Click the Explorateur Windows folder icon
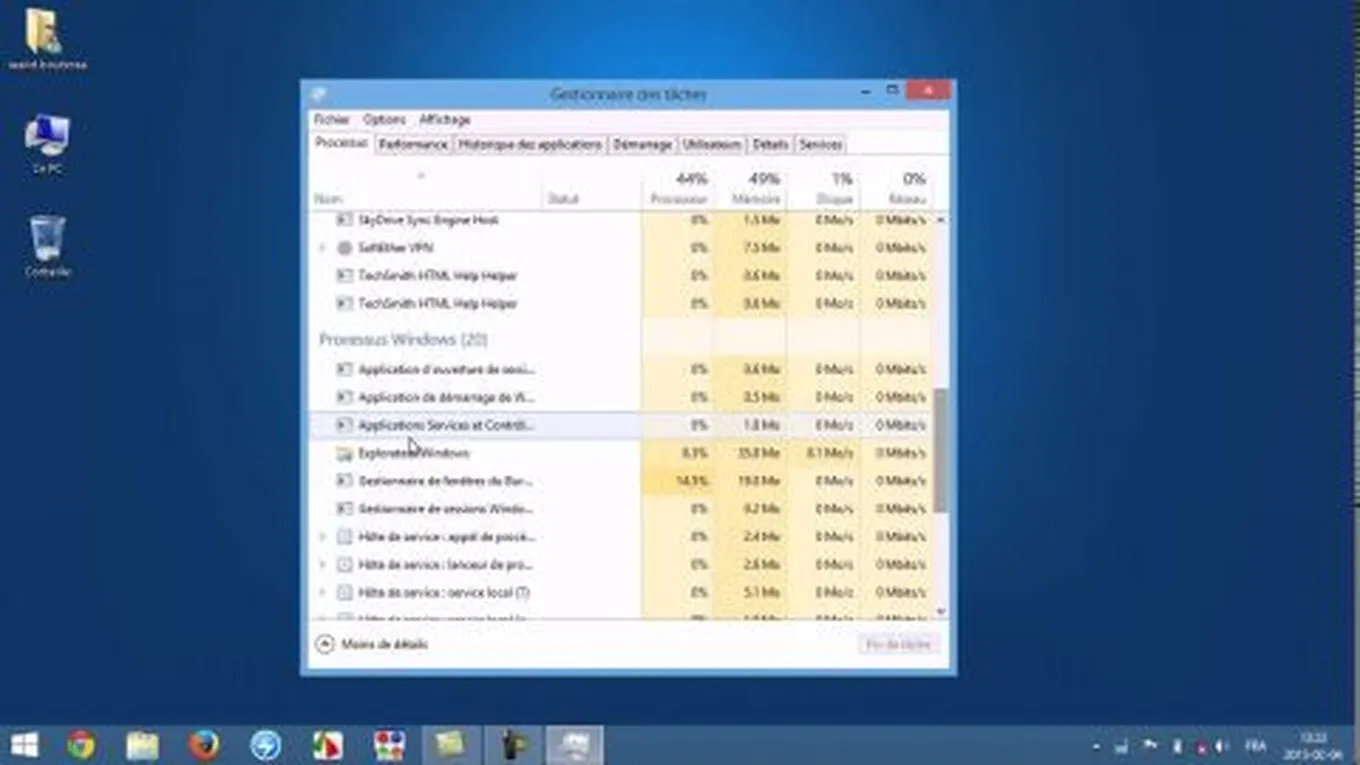 tap(344, 454)
